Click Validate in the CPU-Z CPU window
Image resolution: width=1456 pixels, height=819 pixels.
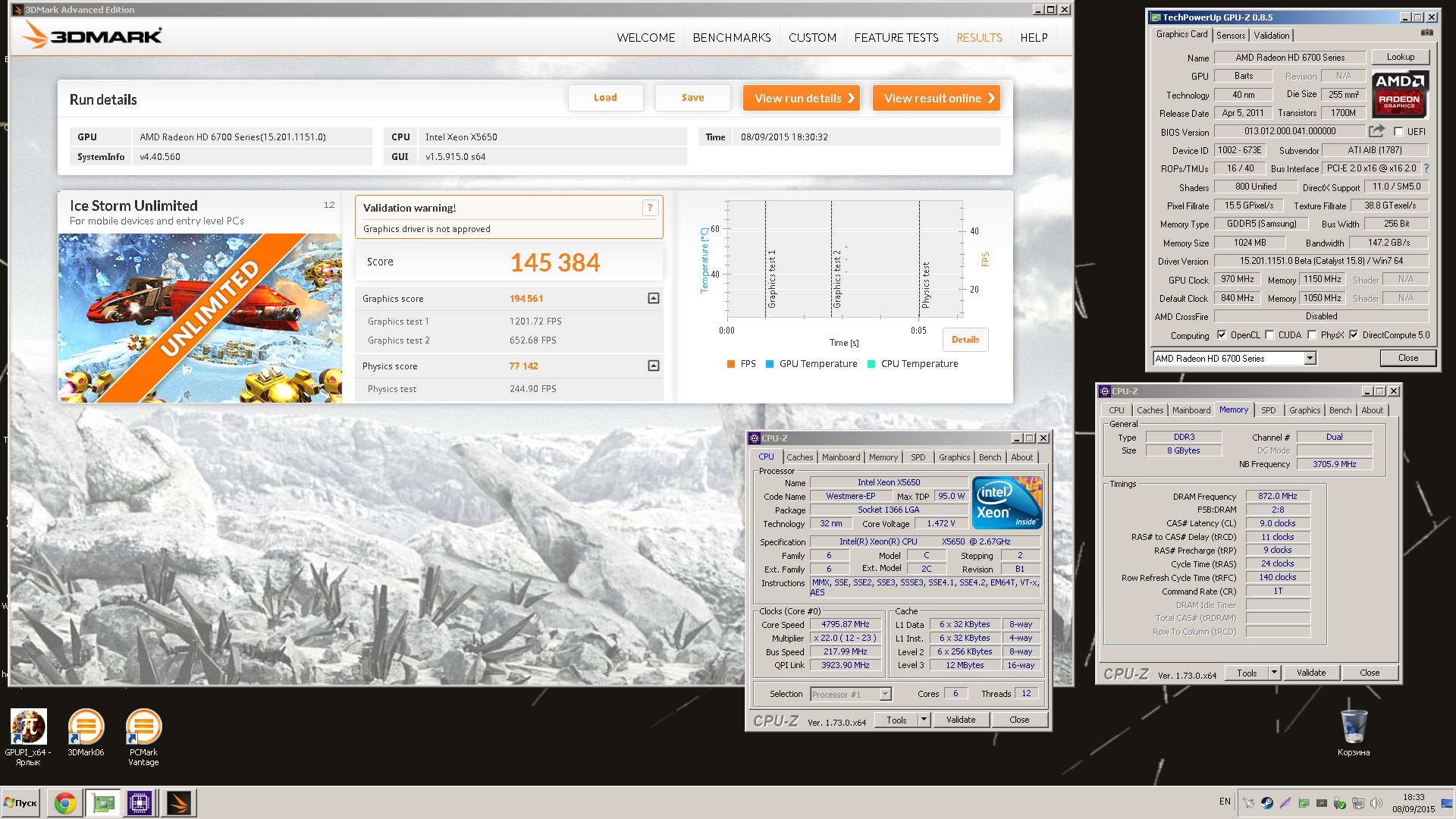(x=961, y=719)
